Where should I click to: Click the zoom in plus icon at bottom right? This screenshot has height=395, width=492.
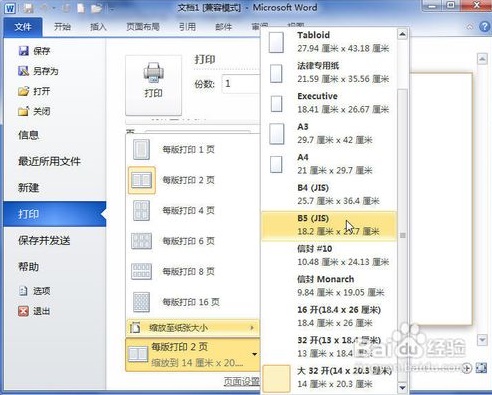coord(467,368)
